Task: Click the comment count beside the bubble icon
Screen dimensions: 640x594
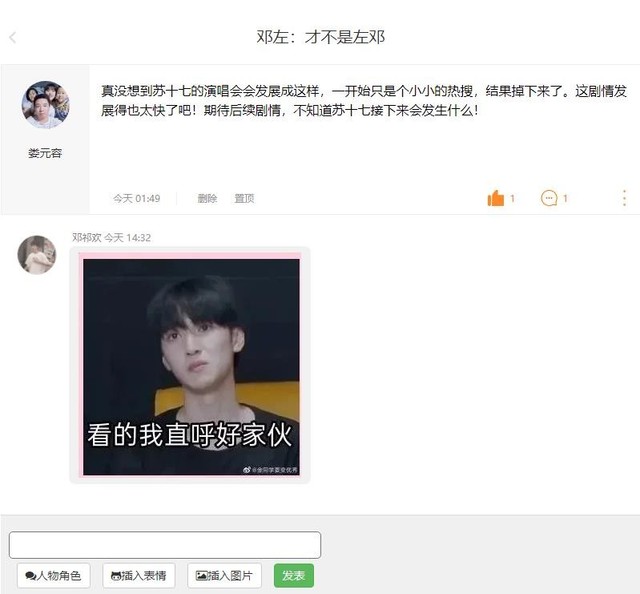Action: 565,198
